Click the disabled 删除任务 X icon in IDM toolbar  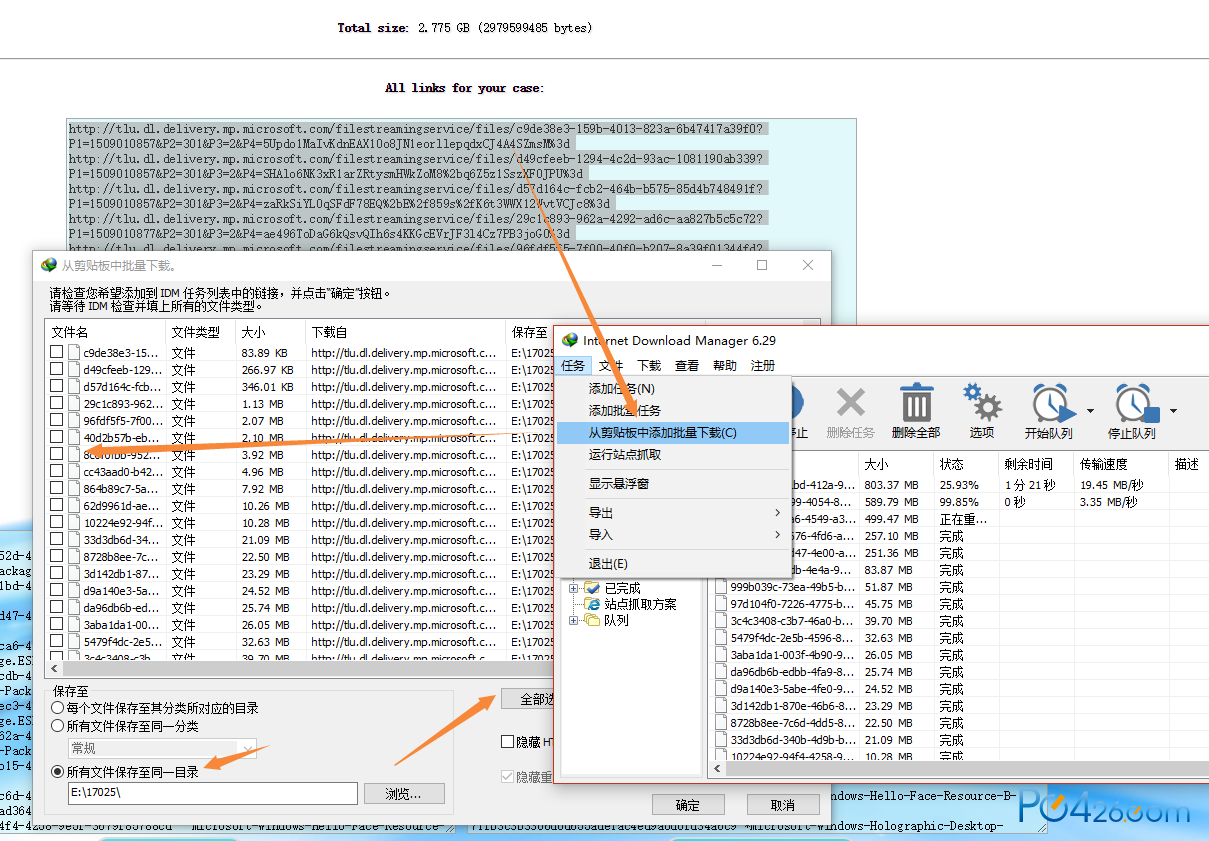(x=850, y=404)
